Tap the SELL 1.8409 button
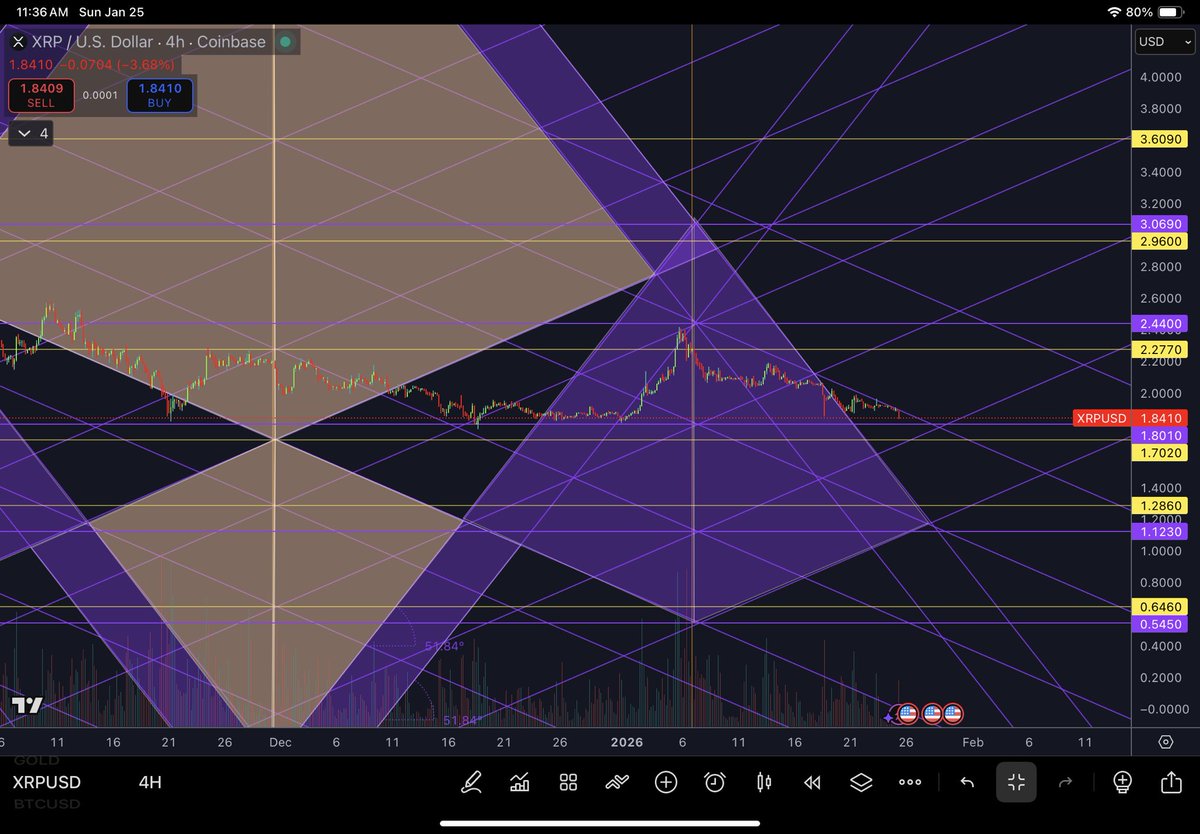The height and width of the screenshot is (834, 1200). [41, 95]
